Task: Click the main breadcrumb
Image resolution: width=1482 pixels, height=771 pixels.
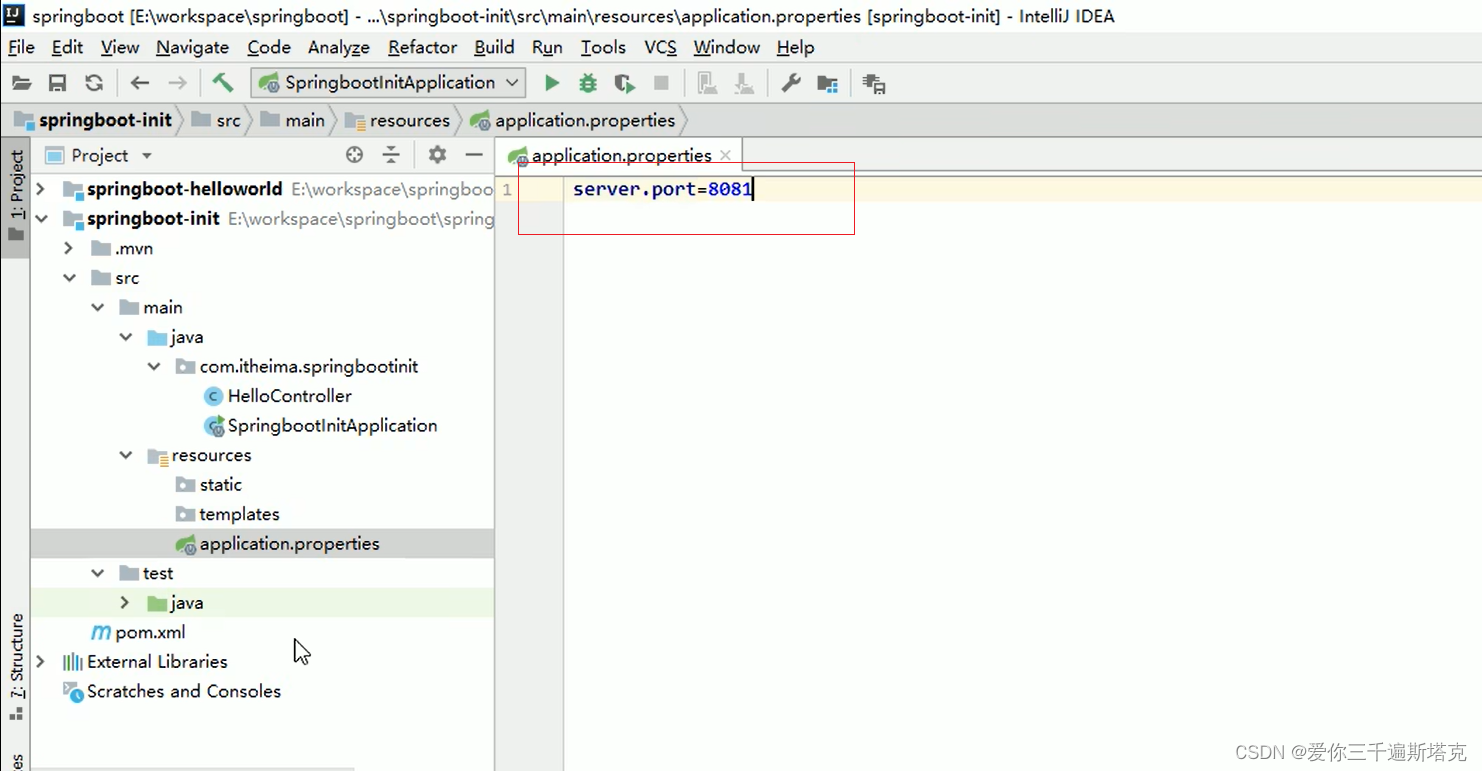Action: click(293, 120)
